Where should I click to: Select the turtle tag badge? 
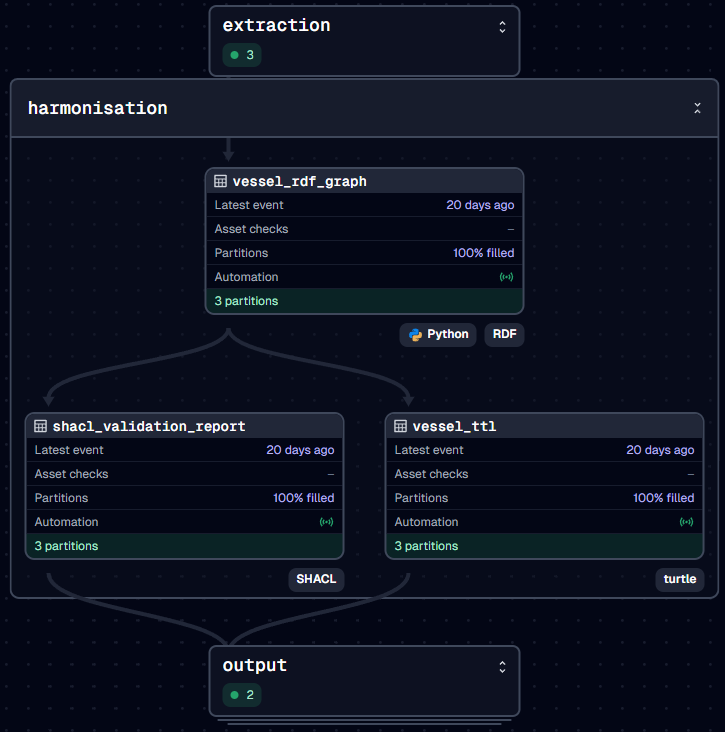[x=680, y=579]
